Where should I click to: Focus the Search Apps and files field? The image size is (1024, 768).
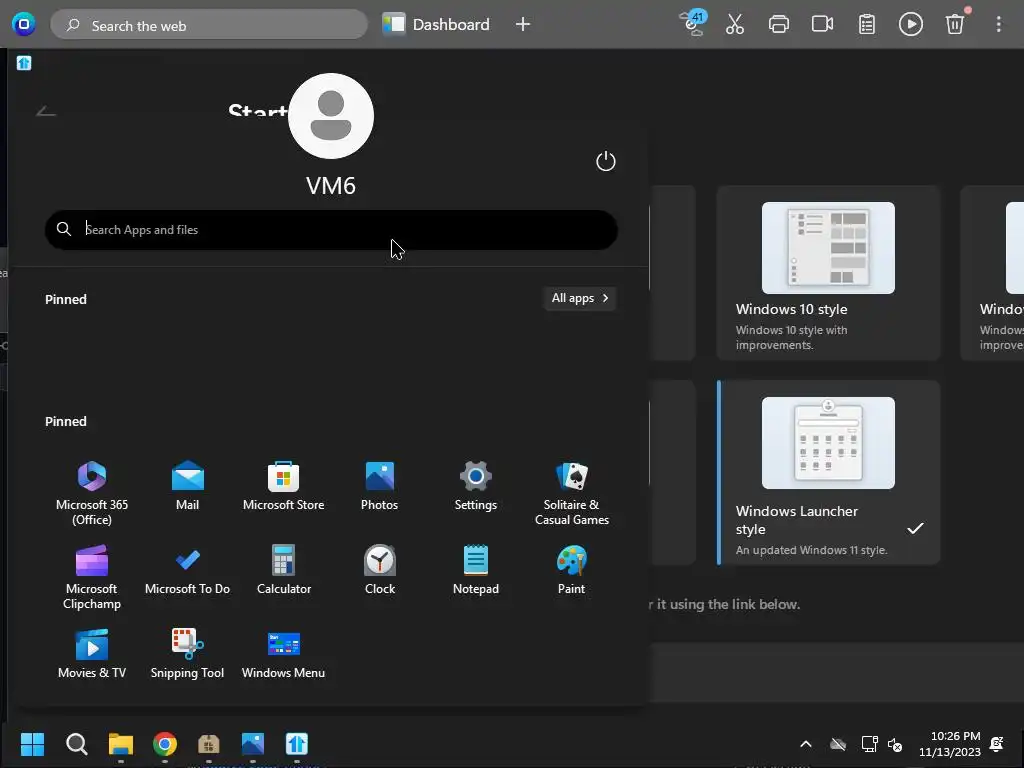(x=331, y=230)
